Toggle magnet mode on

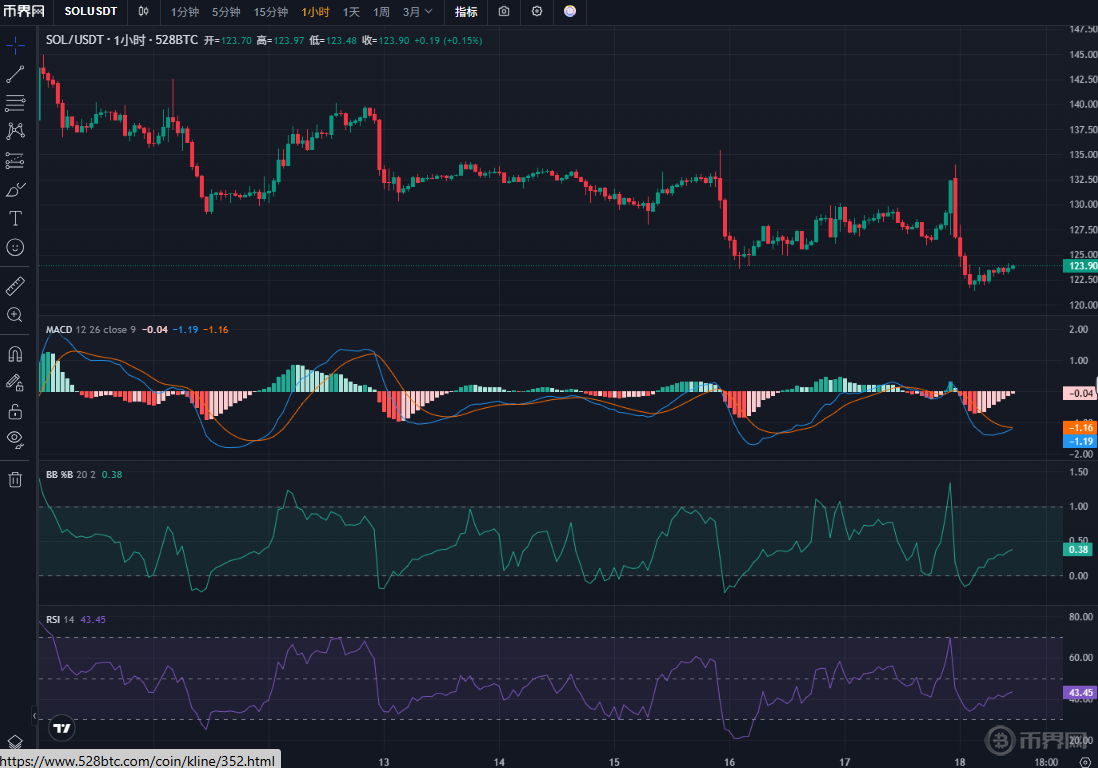click(x=15, y=354)
